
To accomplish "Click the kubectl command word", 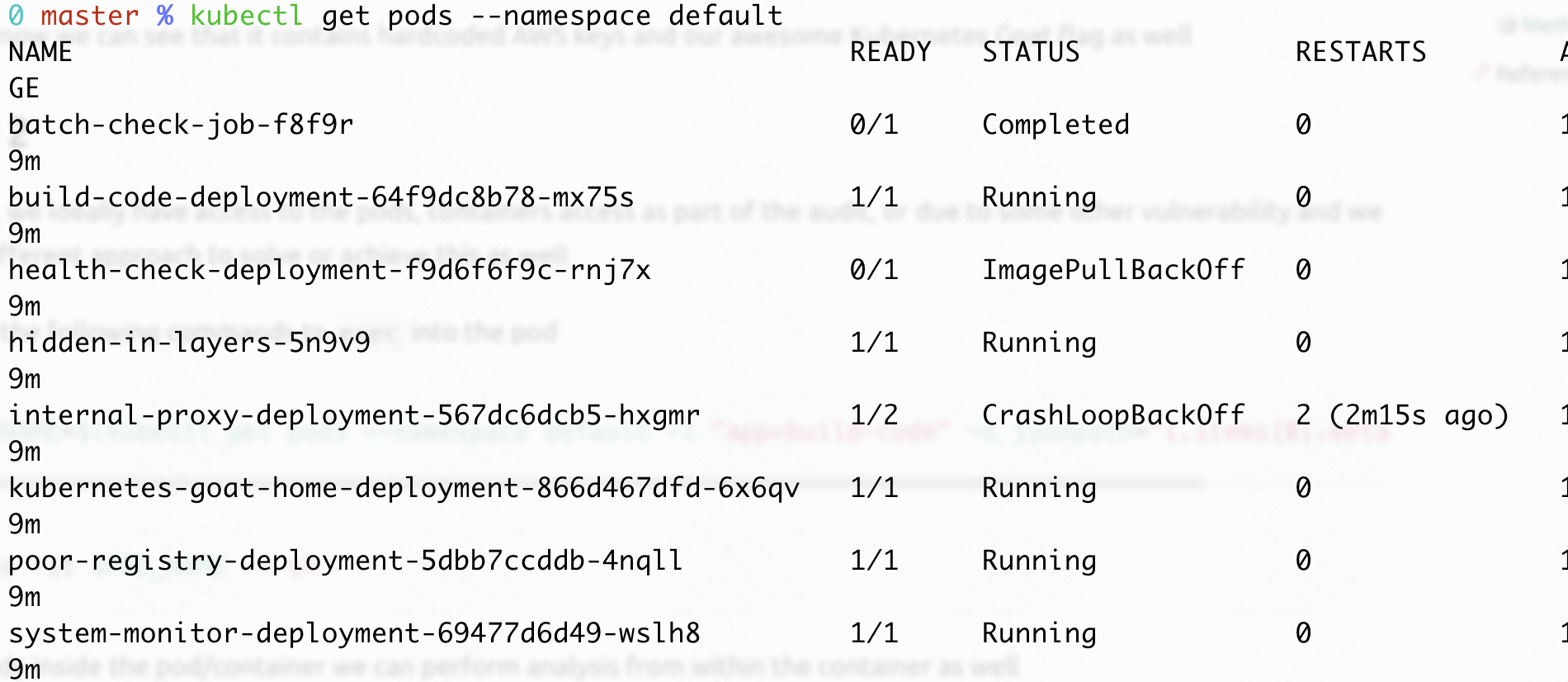I will [x=247, y=16].
